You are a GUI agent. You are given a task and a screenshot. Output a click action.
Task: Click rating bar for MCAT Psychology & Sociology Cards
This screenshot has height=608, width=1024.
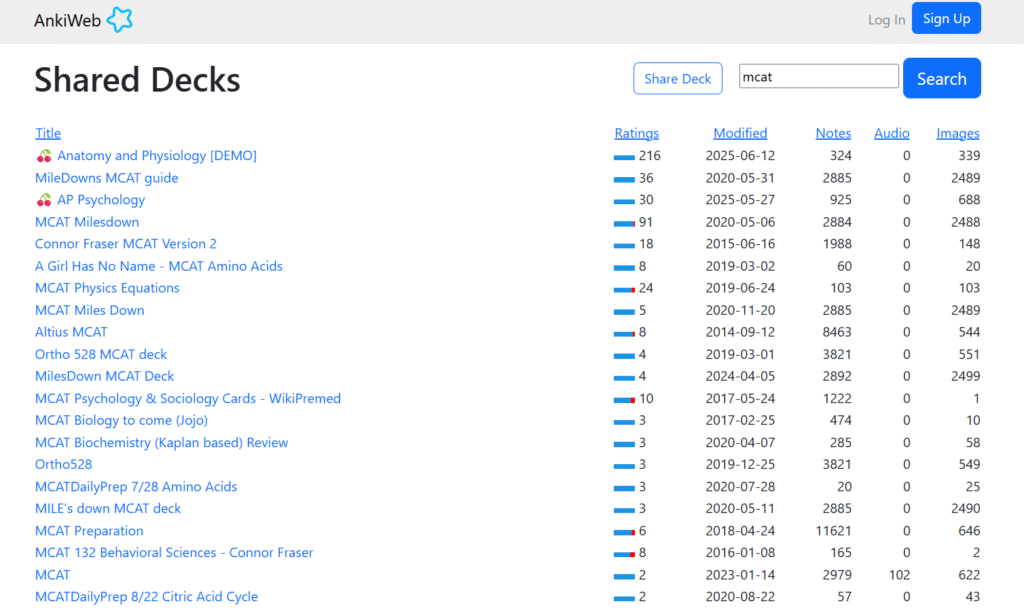point(624,400)
